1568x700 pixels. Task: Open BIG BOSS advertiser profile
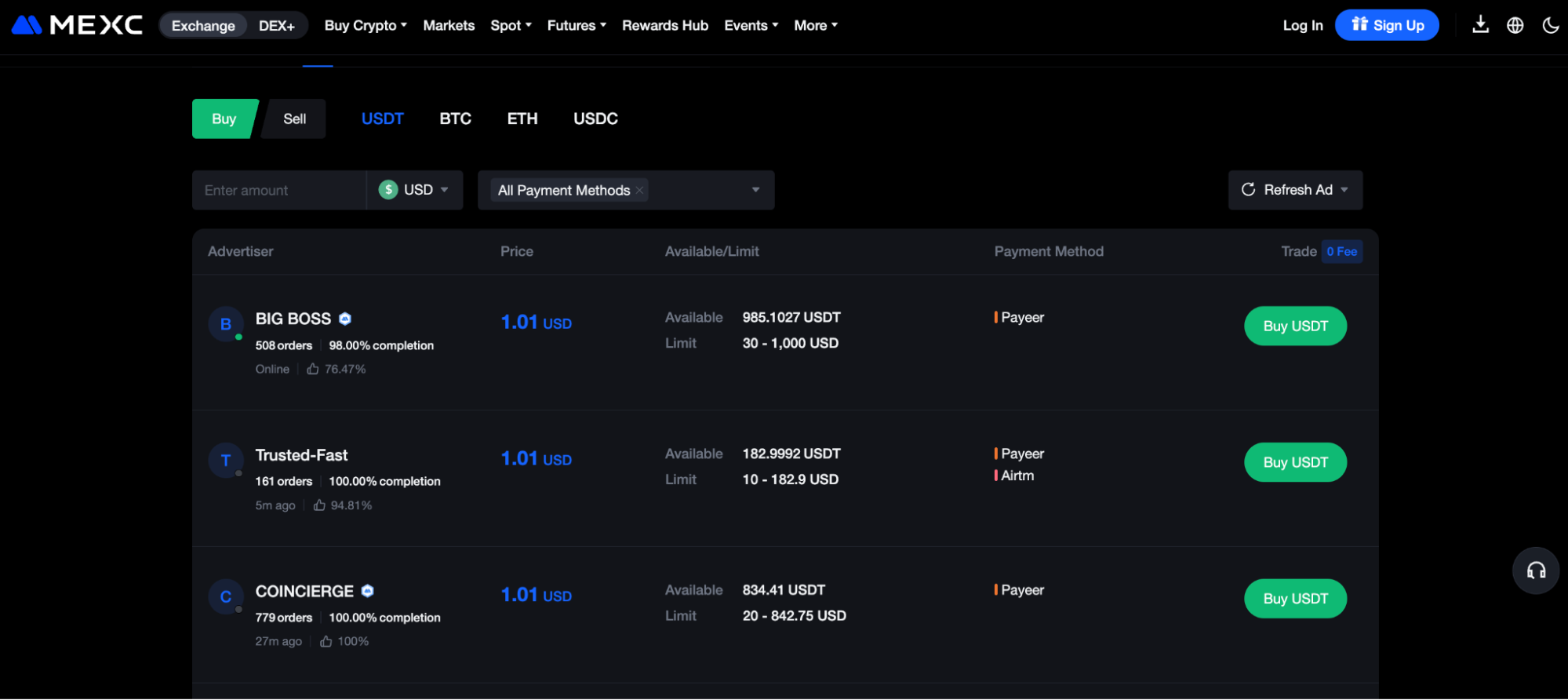293,319
